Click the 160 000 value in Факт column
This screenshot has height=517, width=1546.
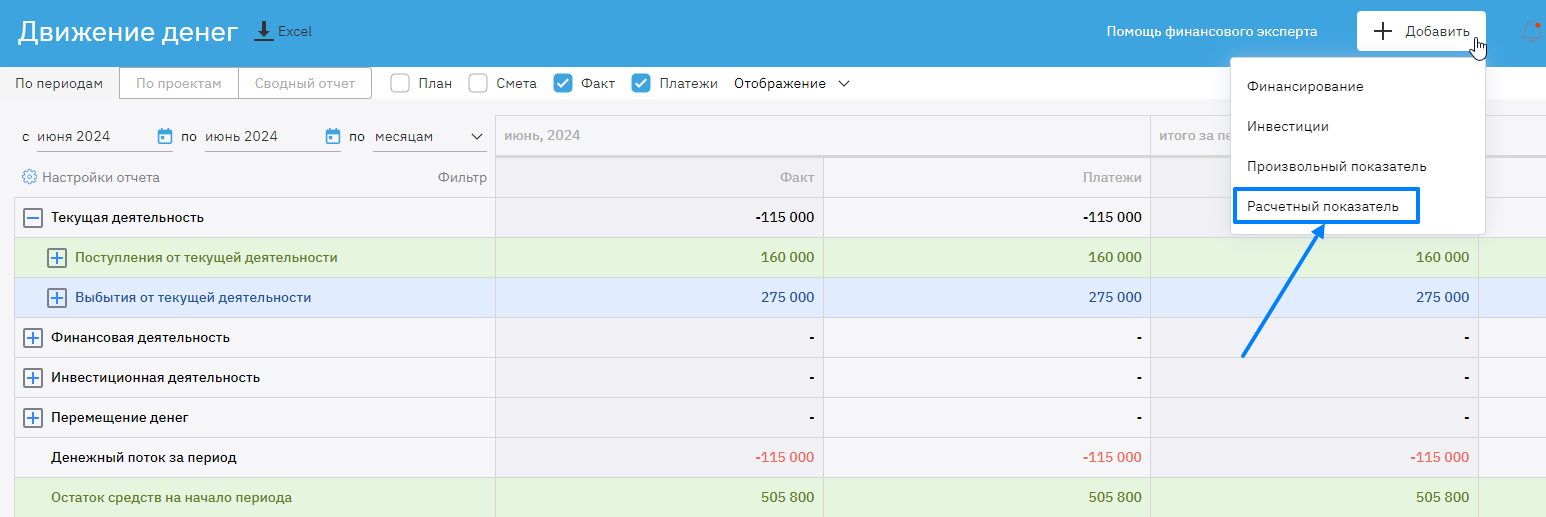[x=787, y=258]
